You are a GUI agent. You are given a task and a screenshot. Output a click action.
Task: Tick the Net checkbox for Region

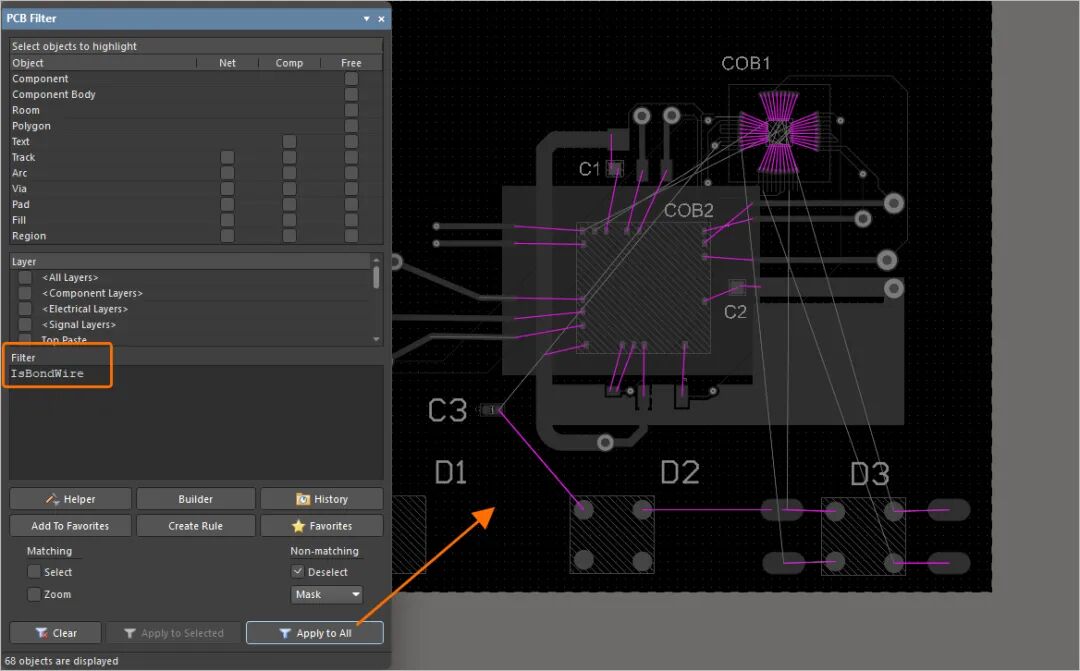click(x=227, y=236)
